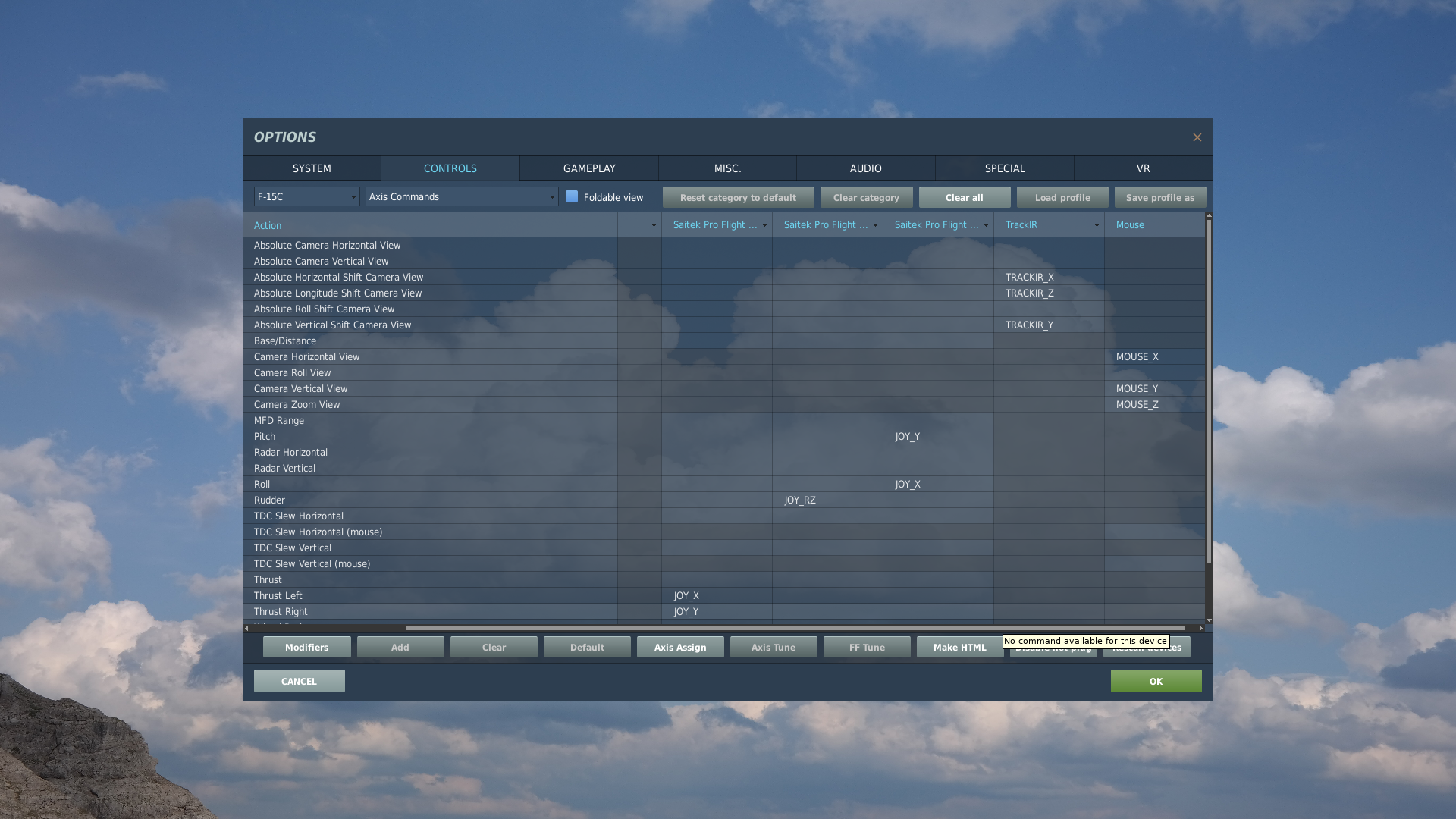Open header dropdown of Saitek column containing JOY_RZ
This screenshot has height=819, width=1456.
click(875, 225)
